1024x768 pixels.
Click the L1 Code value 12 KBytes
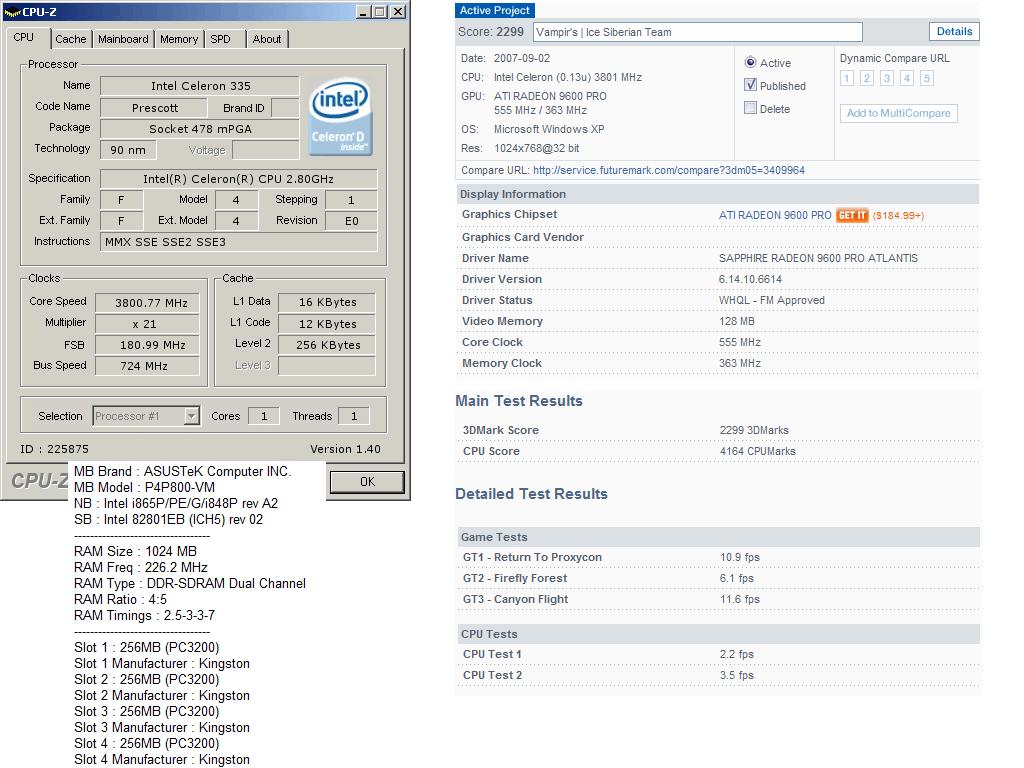[x=327, y=323]
